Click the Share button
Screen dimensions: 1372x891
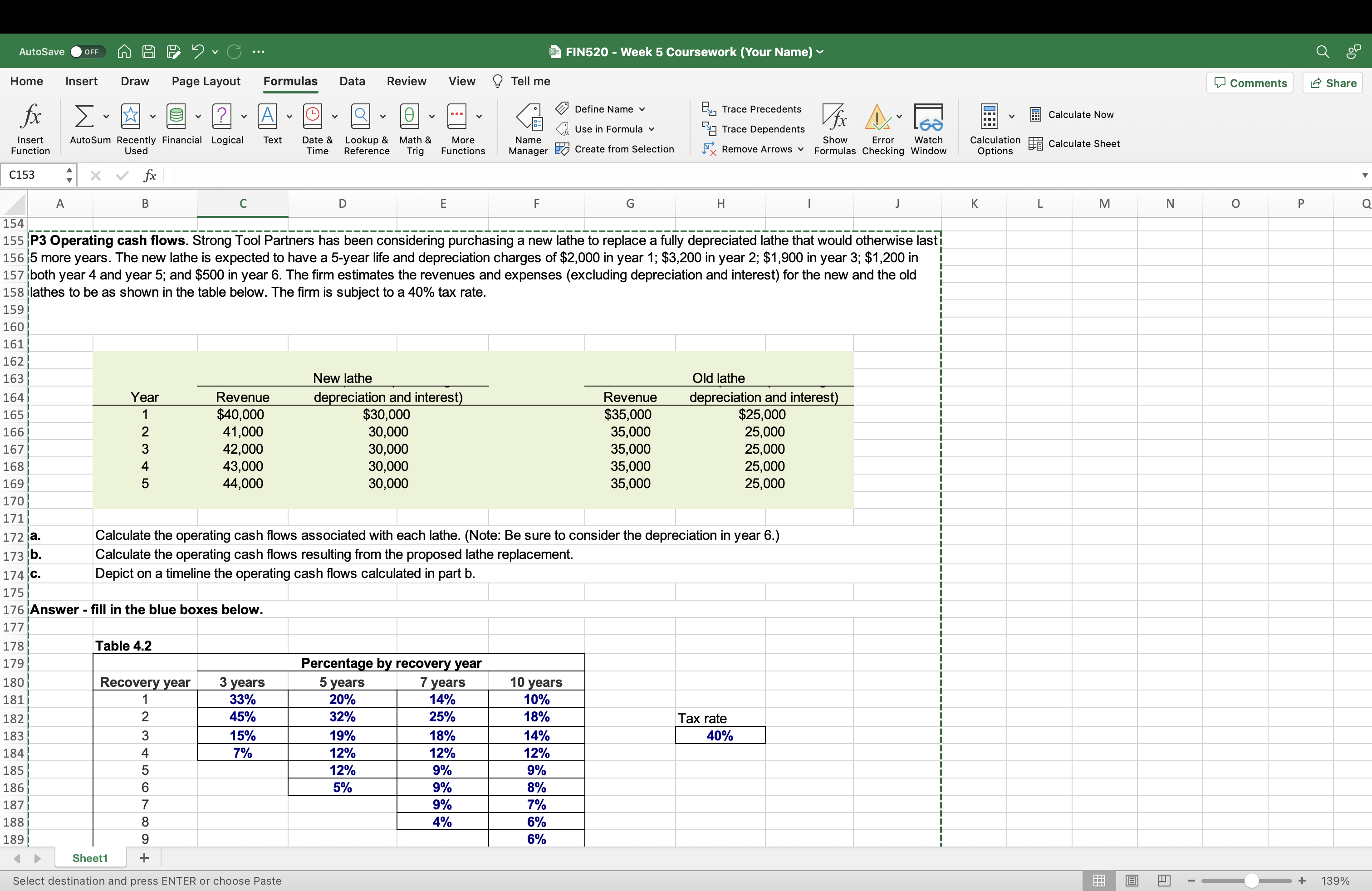(1333, 83)
